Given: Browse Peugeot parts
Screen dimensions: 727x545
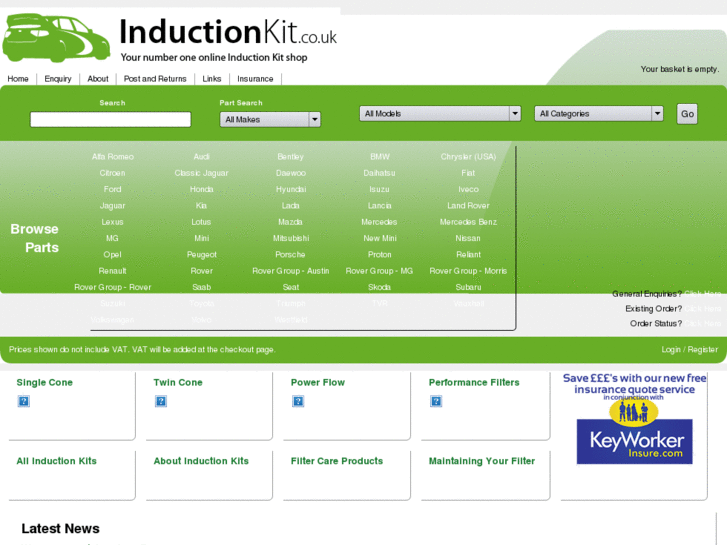Looking at the screenshot, I should [x=202, y=255].
